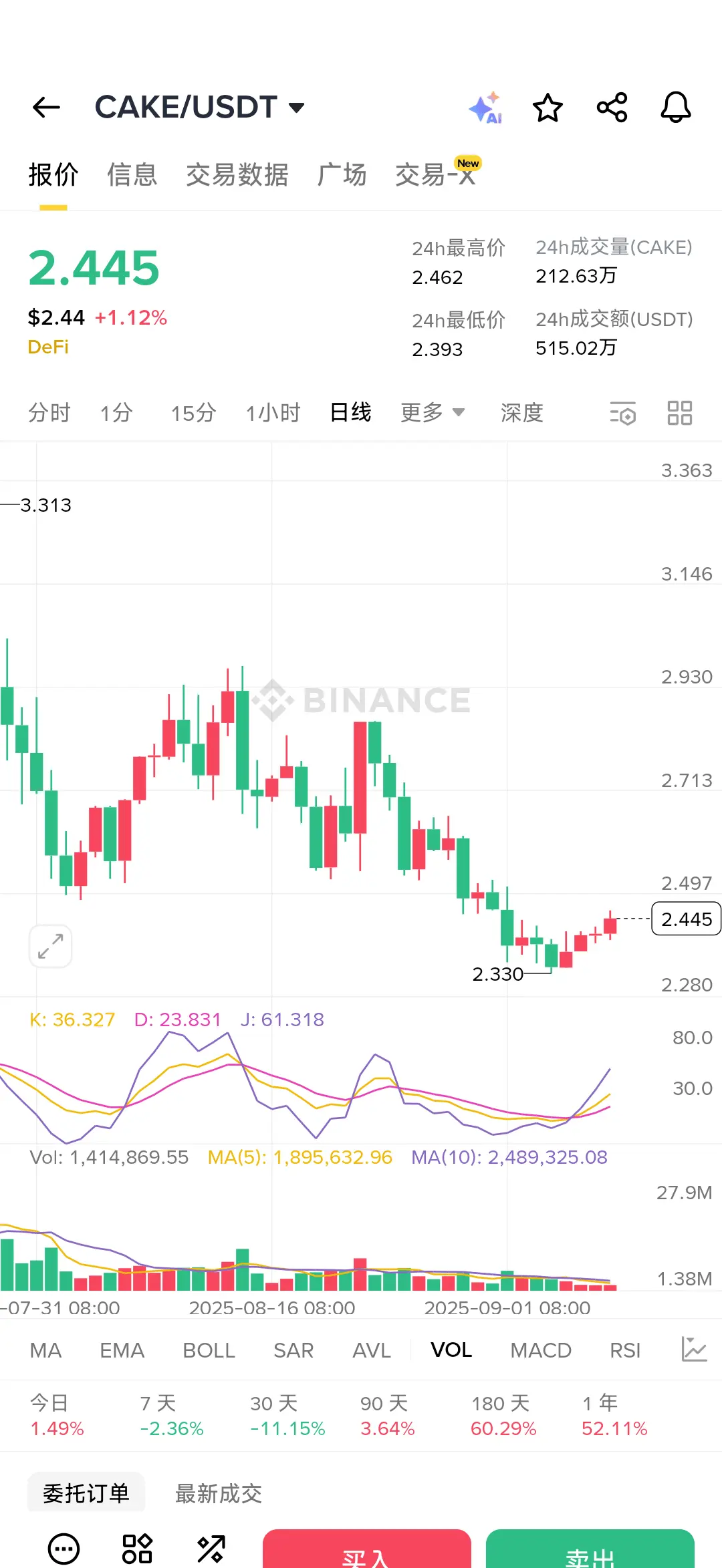Tap the DeFi category tag
Screen dimensions: 722x1568
point(48,347)
